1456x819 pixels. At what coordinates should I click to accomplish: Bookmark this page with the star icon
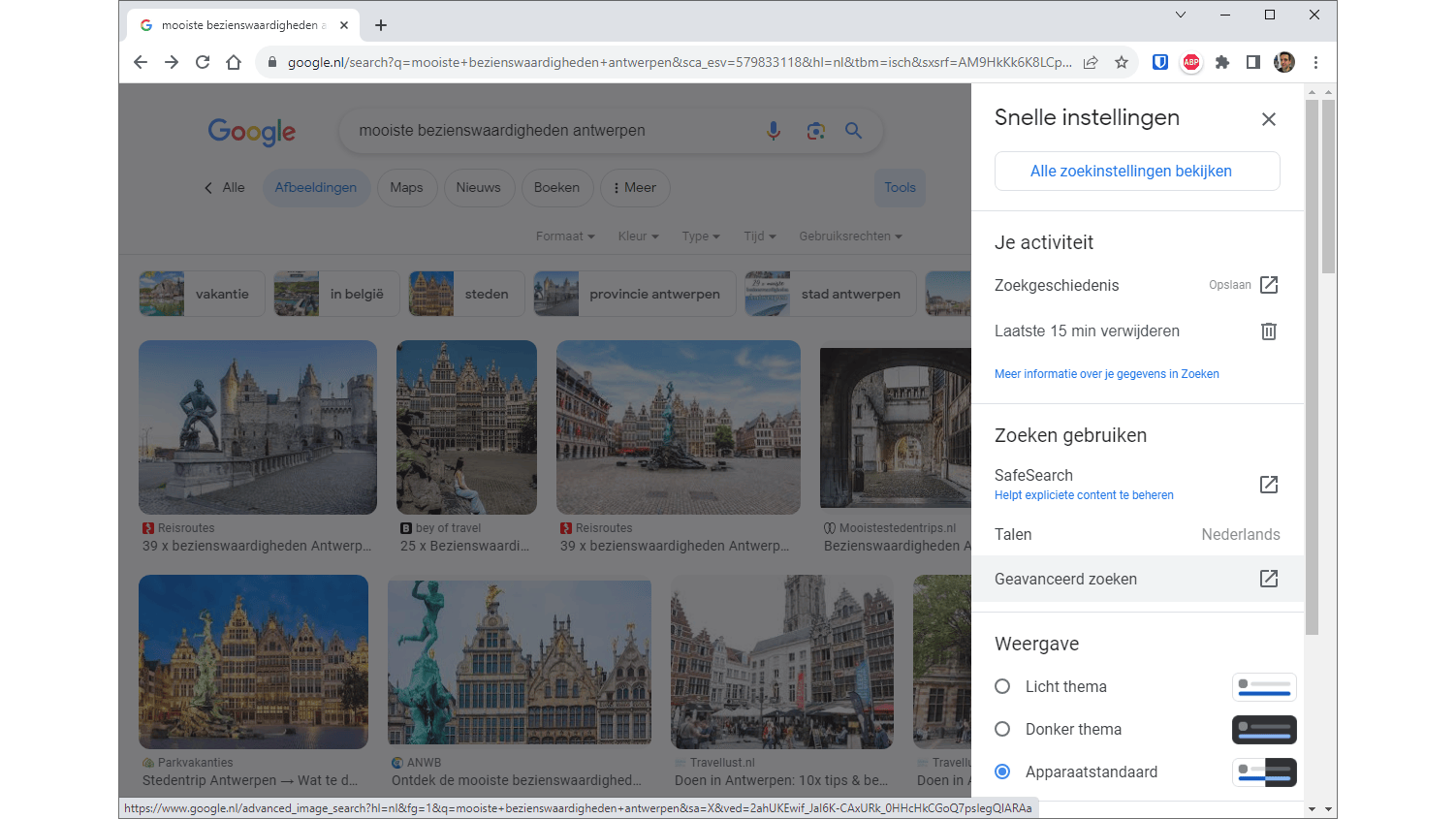pos(1122,62)
